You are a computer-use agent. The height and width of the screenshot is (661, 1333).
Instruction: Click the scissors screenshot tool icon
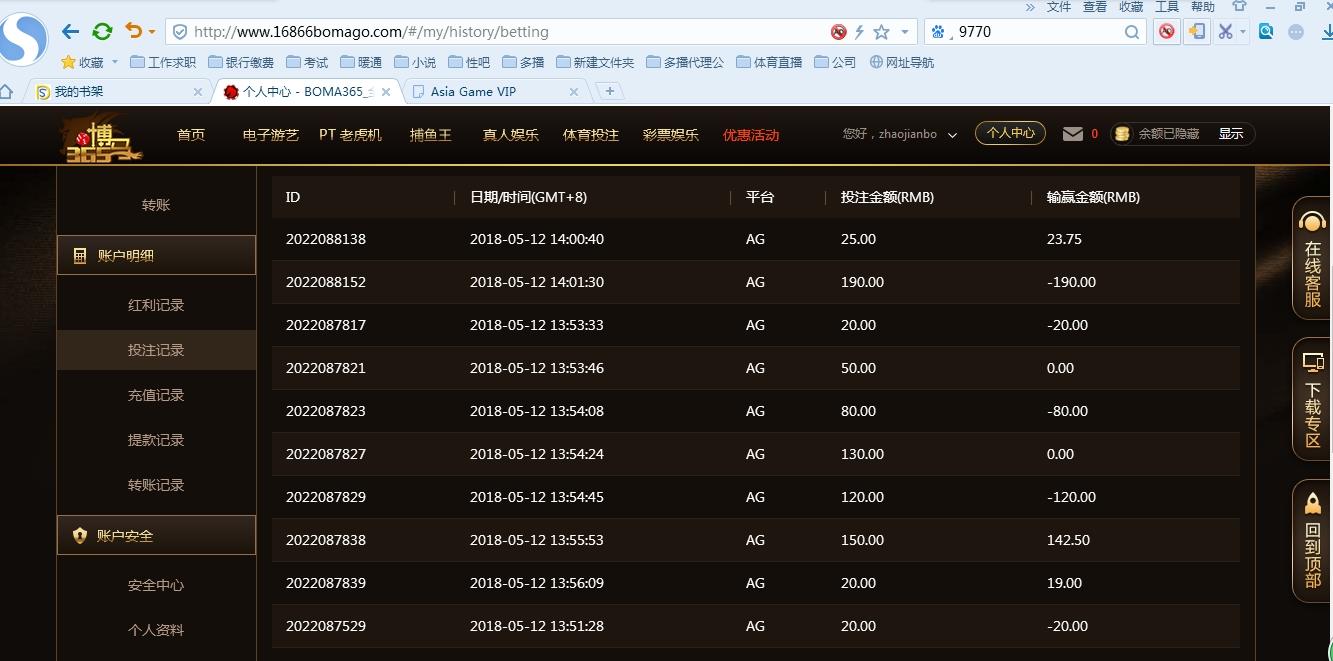click(x=1225, y=32)
